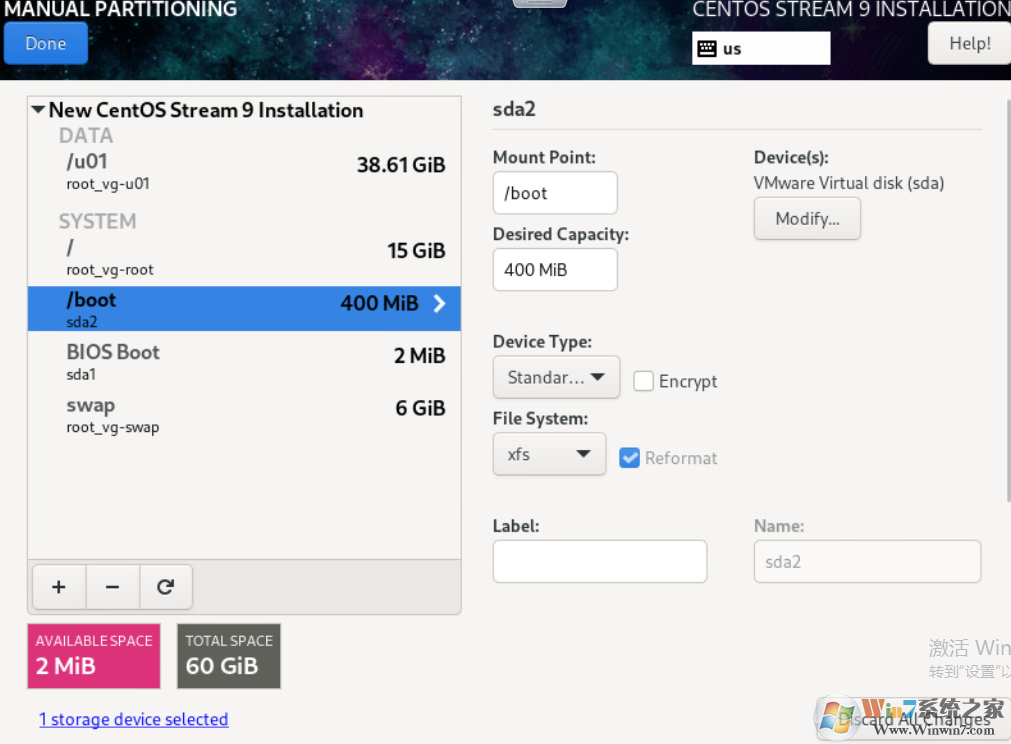This screenshot has width=1011, height=744.
Task: Click the Label input field
Action: coord(600,562)
